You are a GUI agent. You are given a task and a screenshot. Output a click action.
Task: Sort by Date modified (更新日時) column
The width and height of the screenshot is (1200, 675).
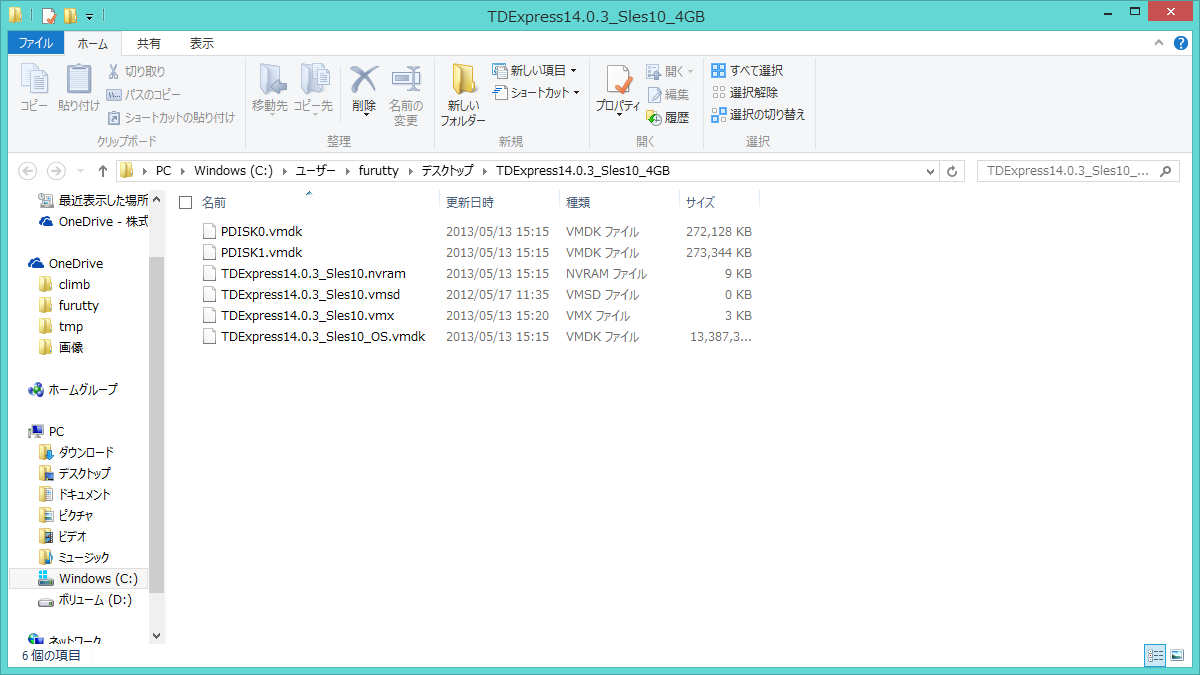click(x=469, y=202)
